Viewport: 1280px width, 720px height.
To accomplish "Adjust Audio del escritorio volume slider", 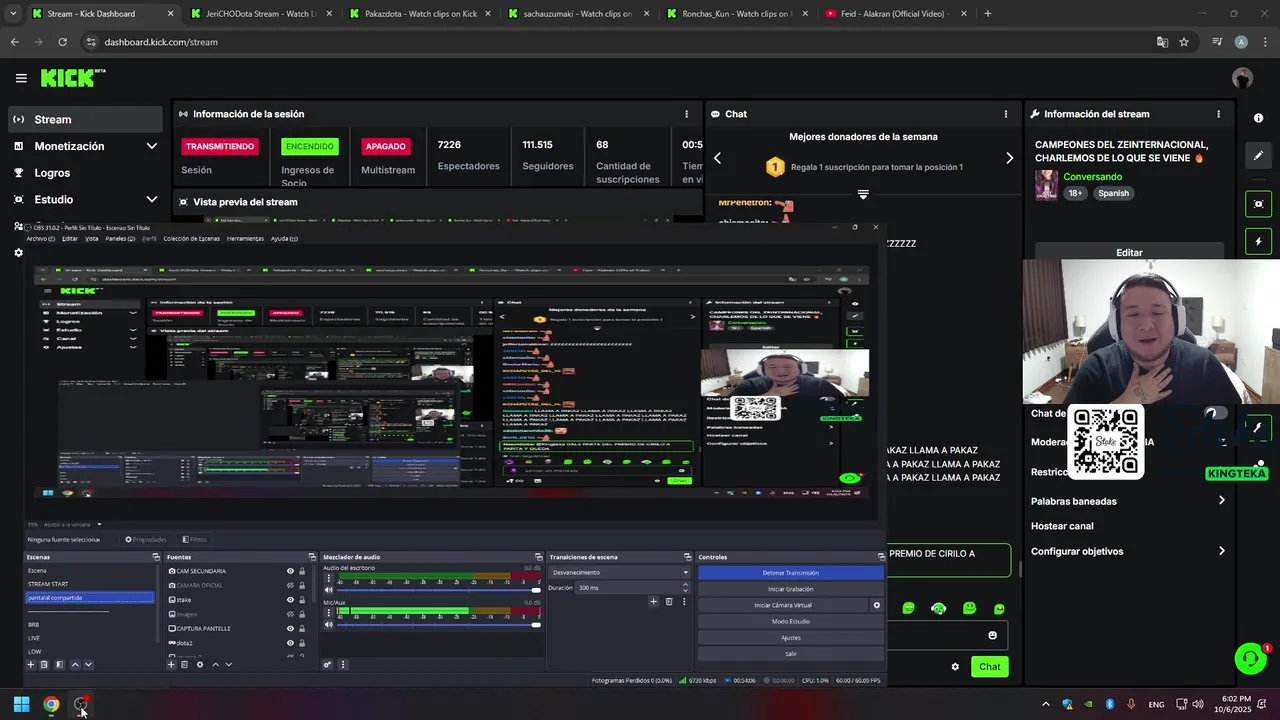I will (x=438, y=590).
